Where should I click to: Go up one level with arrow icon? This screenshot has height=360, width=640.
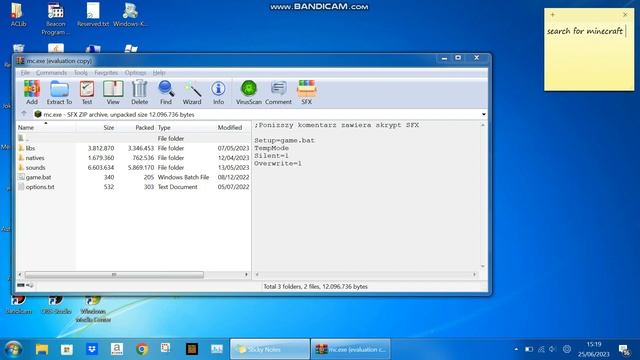[24, 114]
